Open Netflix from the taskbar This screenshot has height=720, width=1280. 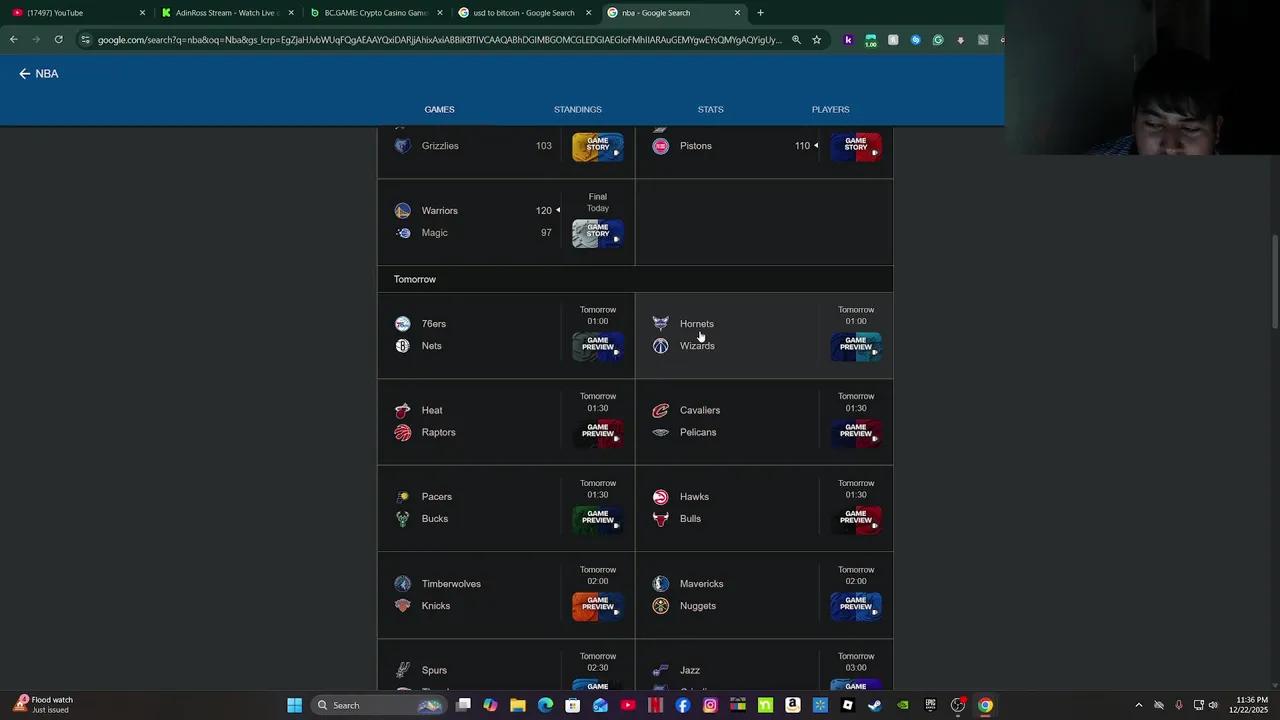tap(655, 705)
